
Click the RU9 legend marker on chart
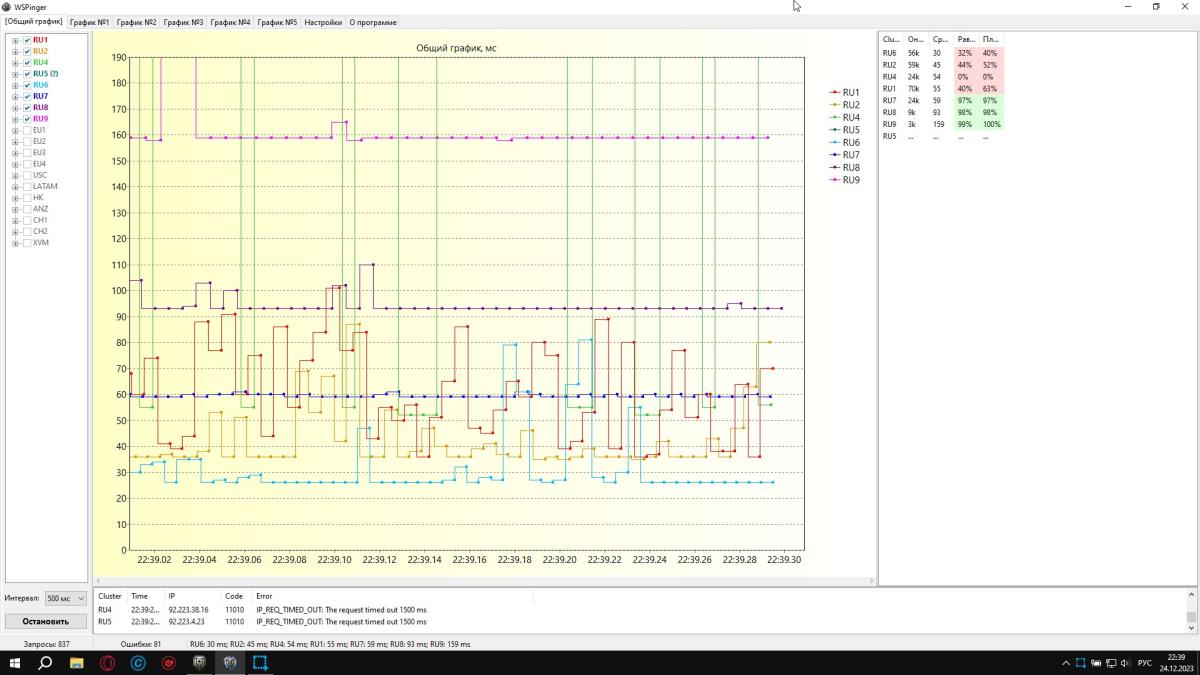[x=834, y=181]
